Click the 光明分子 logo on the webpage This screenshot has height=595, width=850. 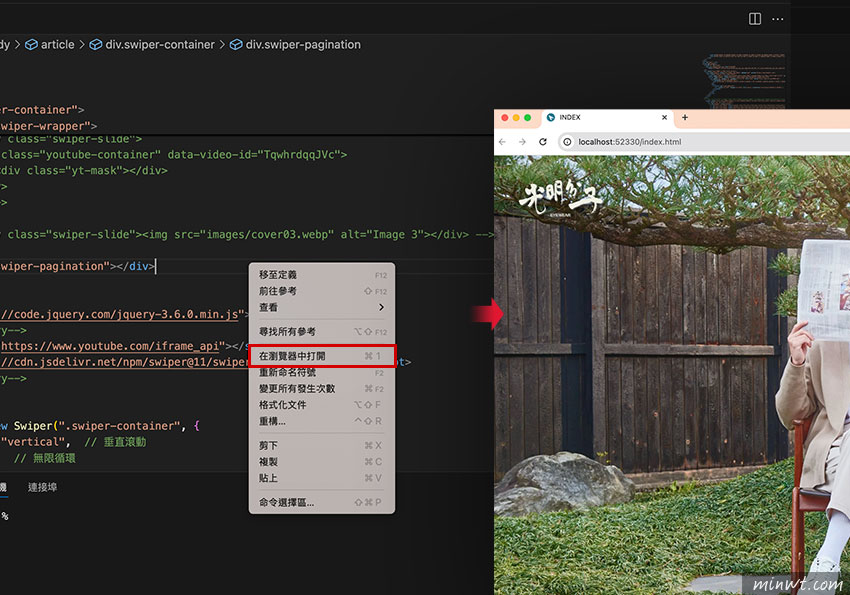pos(560,199)
